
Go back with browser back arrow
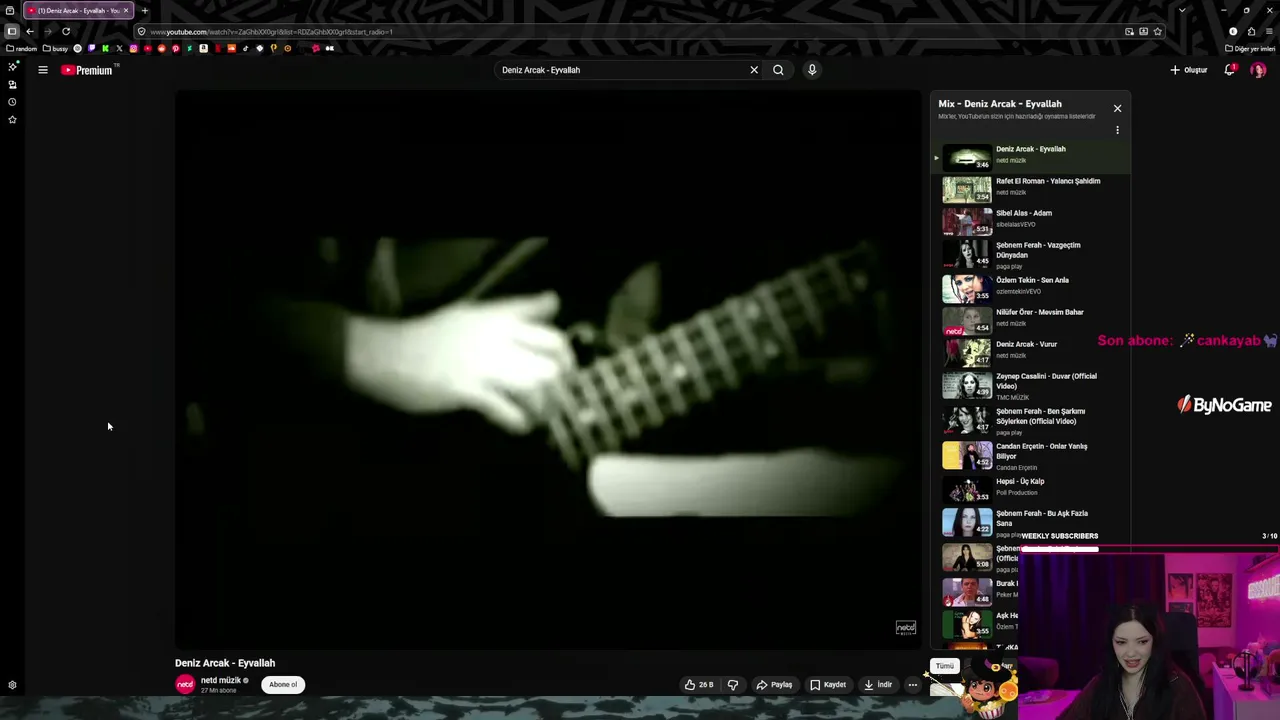coord(29,31)
